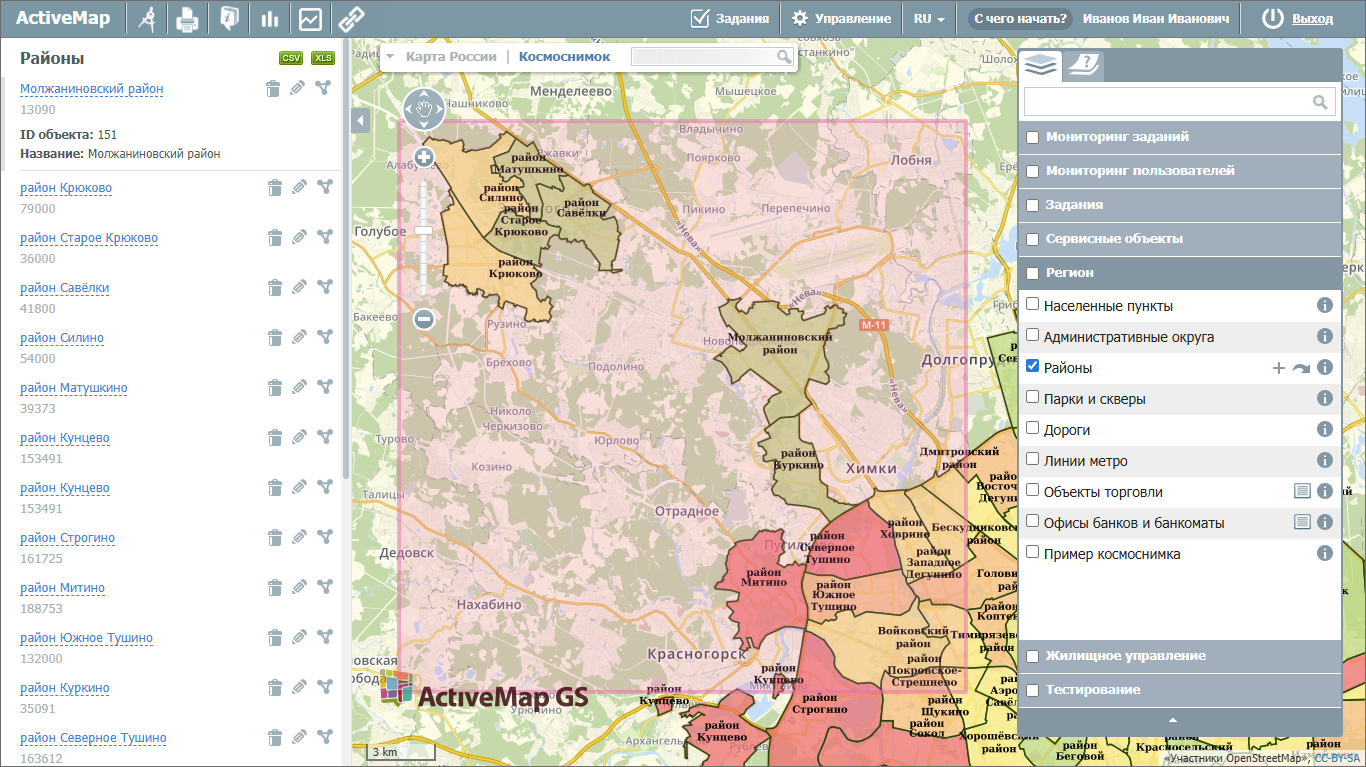Open the bar chart statistics icon
The height and width of the screenshot is (767, 1366).
click(269, 19)
